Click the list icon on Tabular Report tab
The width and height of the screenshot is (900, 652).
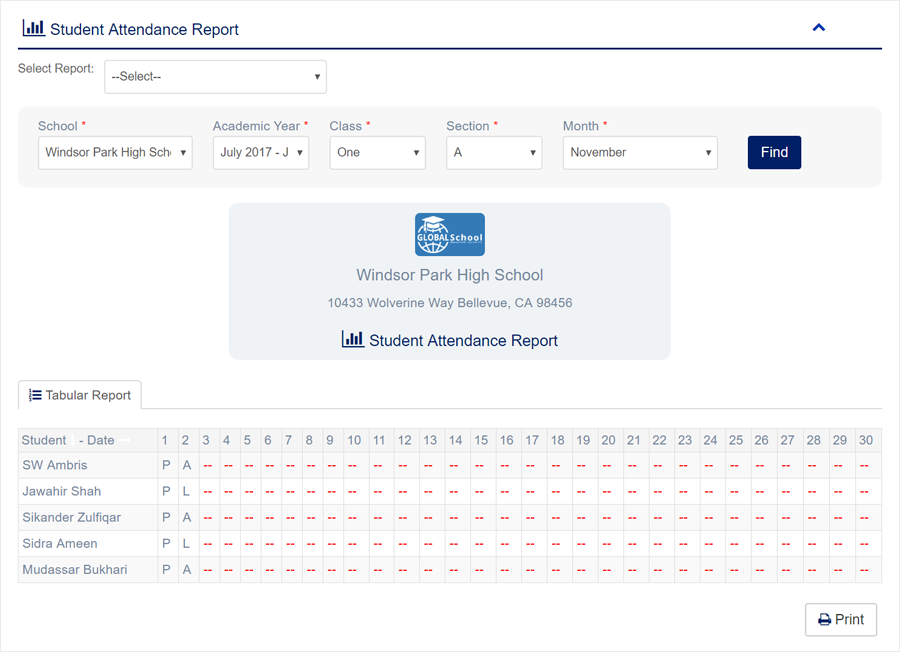[x=36, y=395]
